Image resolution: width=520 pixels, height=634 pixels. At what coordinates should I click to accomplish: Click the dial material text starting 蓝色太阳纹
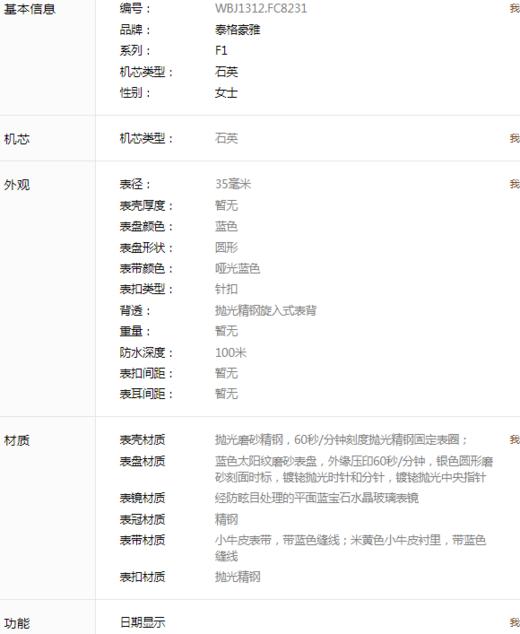pyautogui.click(x=354, y=469)
